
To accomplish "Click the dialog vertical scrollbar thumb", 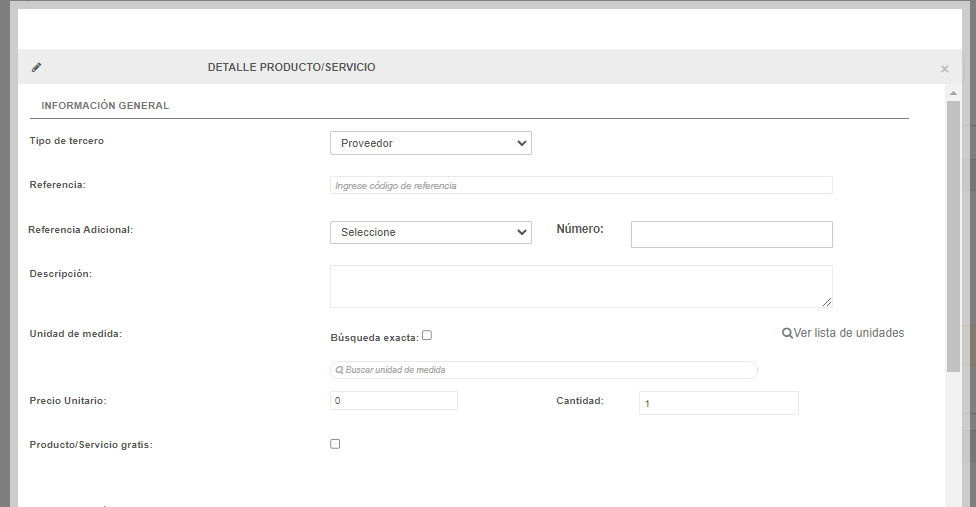I will 953,236.
